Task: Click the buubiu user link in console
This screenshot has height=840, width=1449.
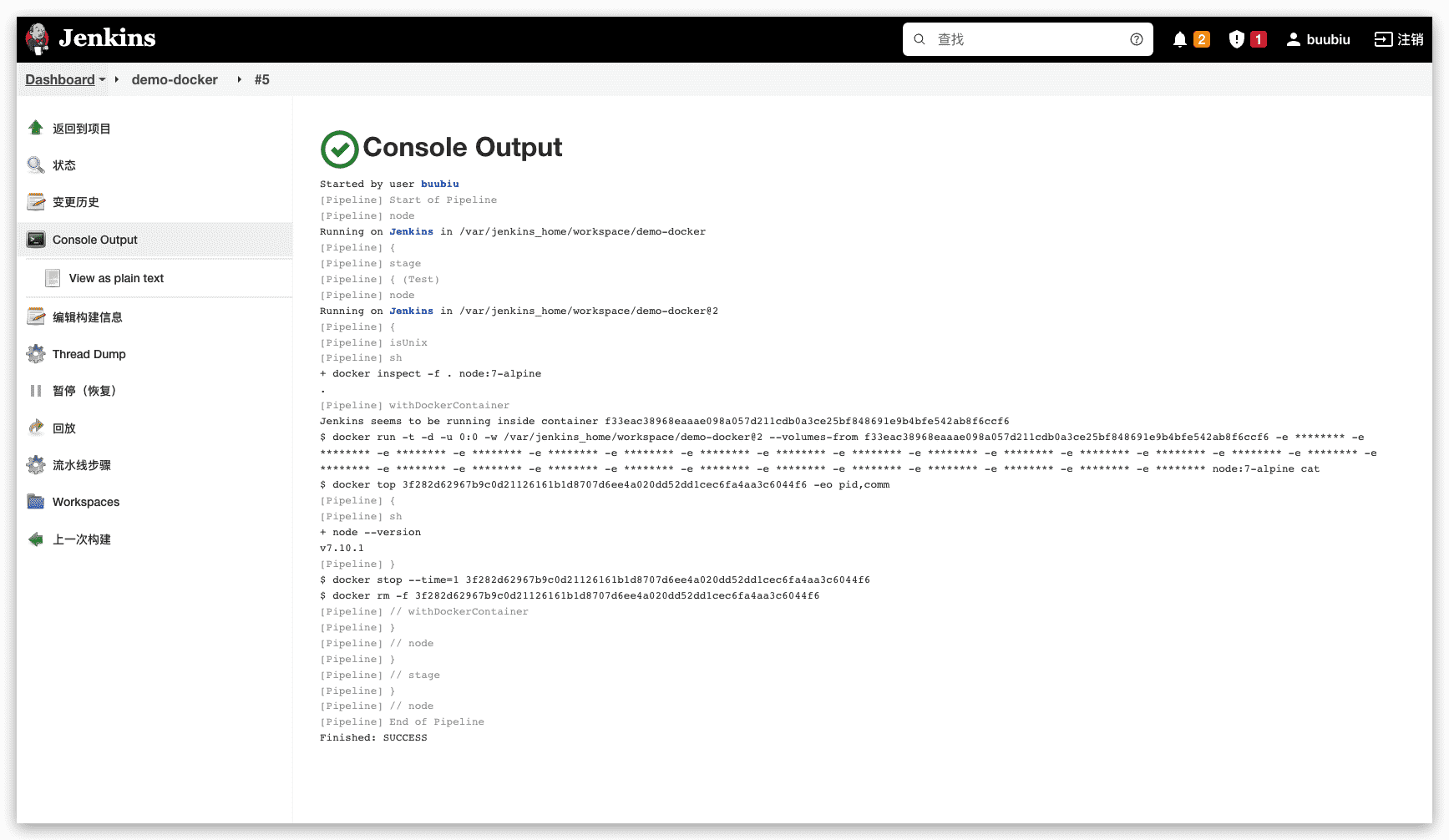Action: pos(439,184)
